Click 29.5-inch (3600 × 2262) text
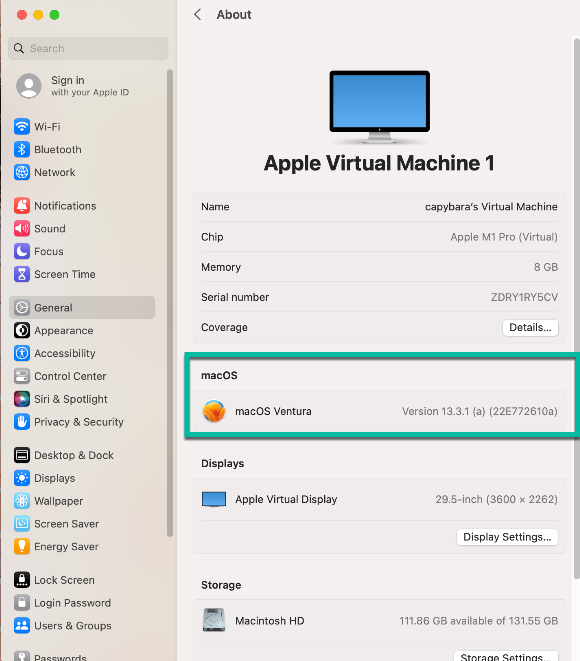The image size is (580, 661). click(x=497, y=499)
